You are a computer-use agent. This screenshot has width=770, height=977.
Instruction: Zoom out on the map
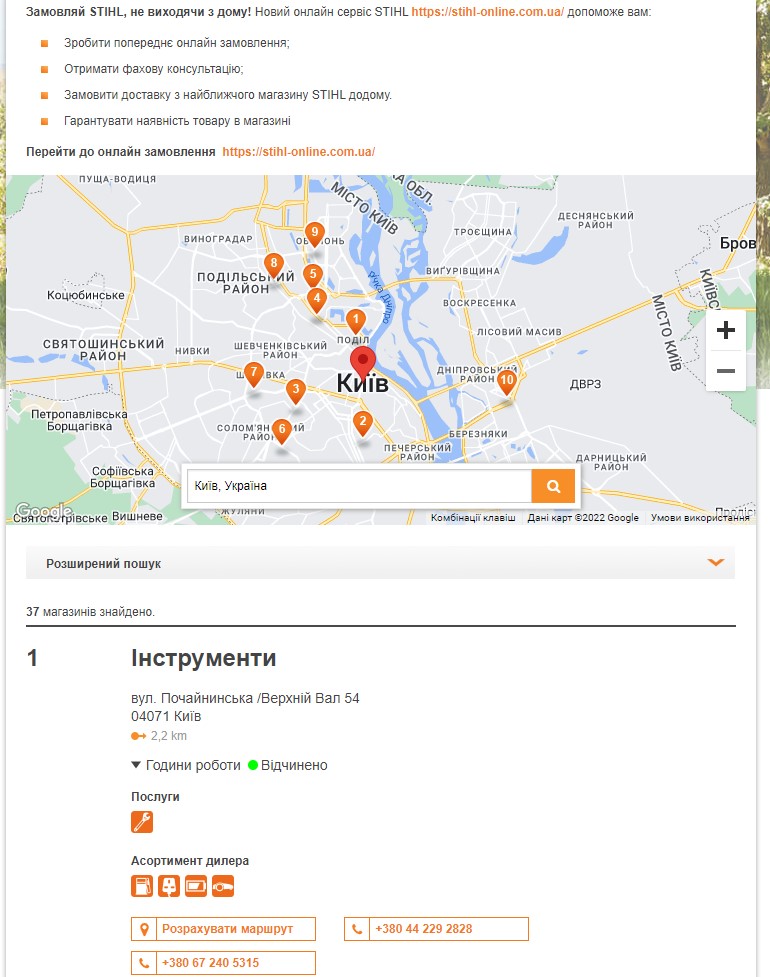pyautogui.click(x=726, y=371)
